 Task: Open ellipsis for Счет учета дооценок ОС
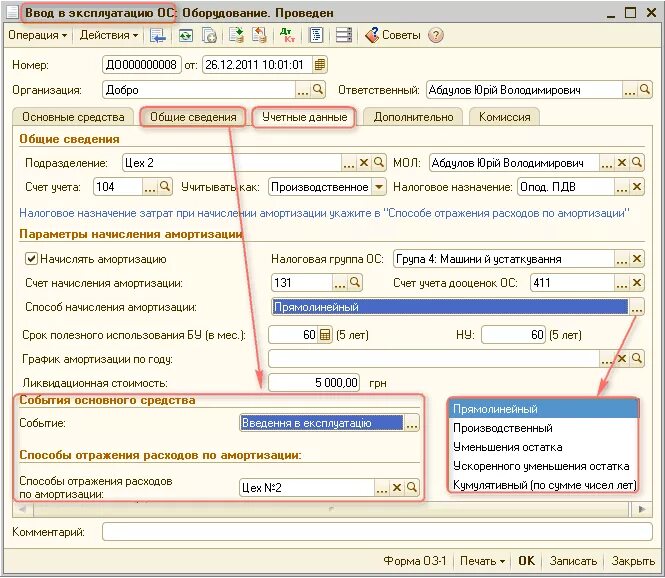coord(622,283)
